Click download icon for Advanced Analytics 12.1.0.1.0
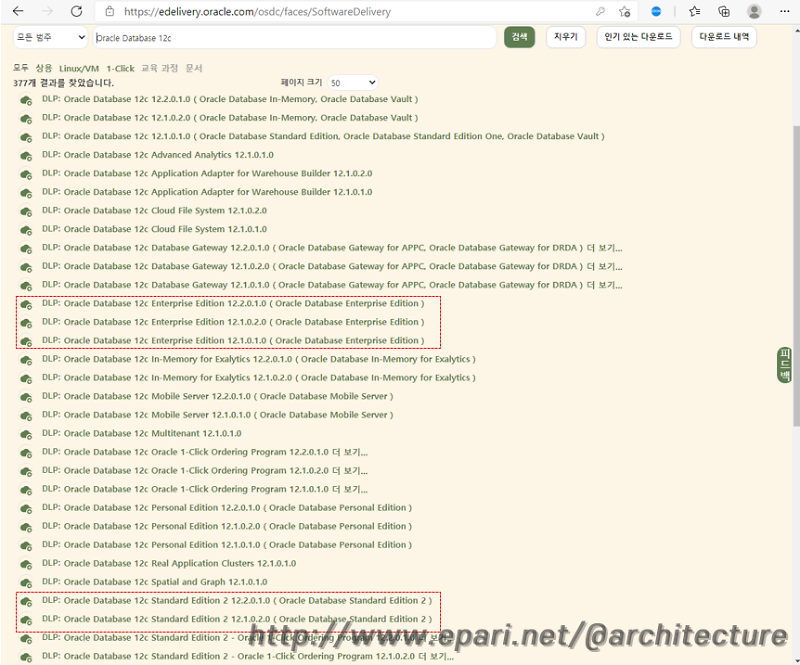Viewport: 800px width, 665px height. [x=26, y=156]
